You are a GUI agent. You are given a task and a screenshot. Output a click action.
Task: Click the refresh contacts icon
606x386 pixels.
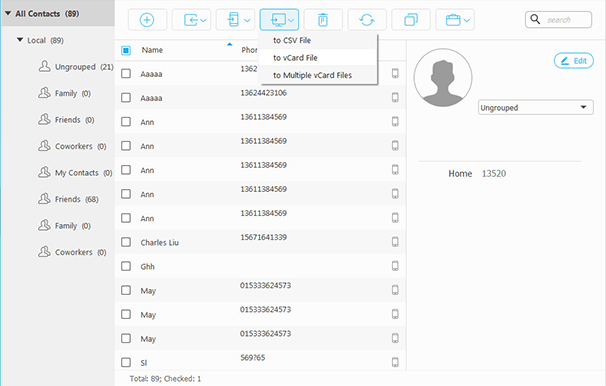(367, 20)
